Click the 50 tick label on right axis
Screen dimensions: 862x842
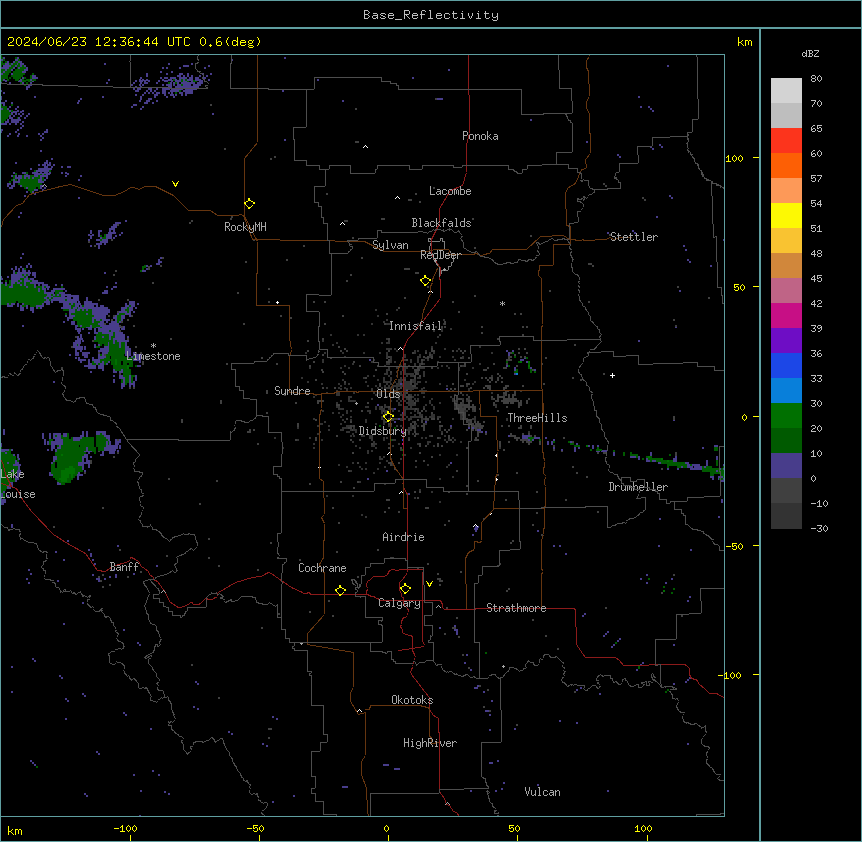[739, 288]
